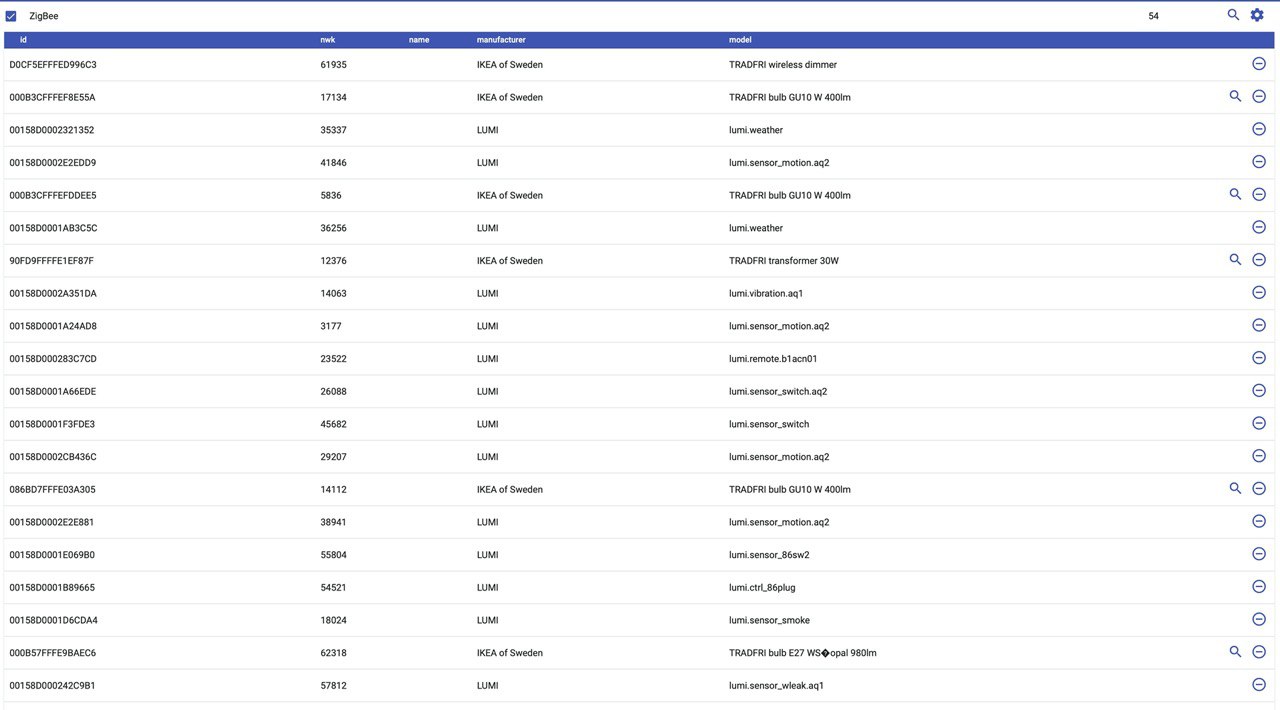Select lumi.vibration.aq1 model cell
This screenshot has height=710, width=1280.
(766, 293)
